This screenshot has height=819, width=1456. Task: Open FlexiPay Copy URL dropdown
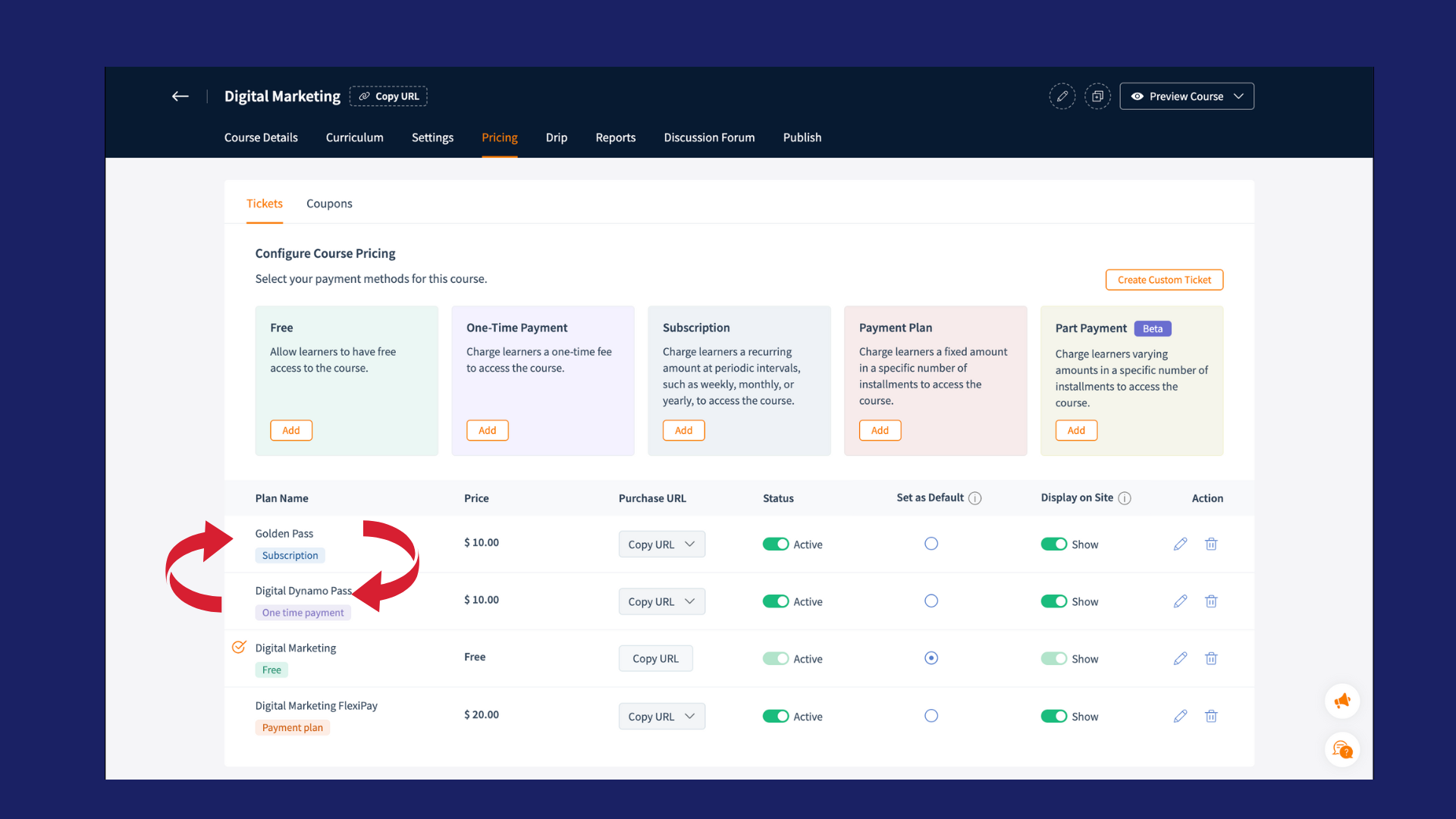coord(689,716)
